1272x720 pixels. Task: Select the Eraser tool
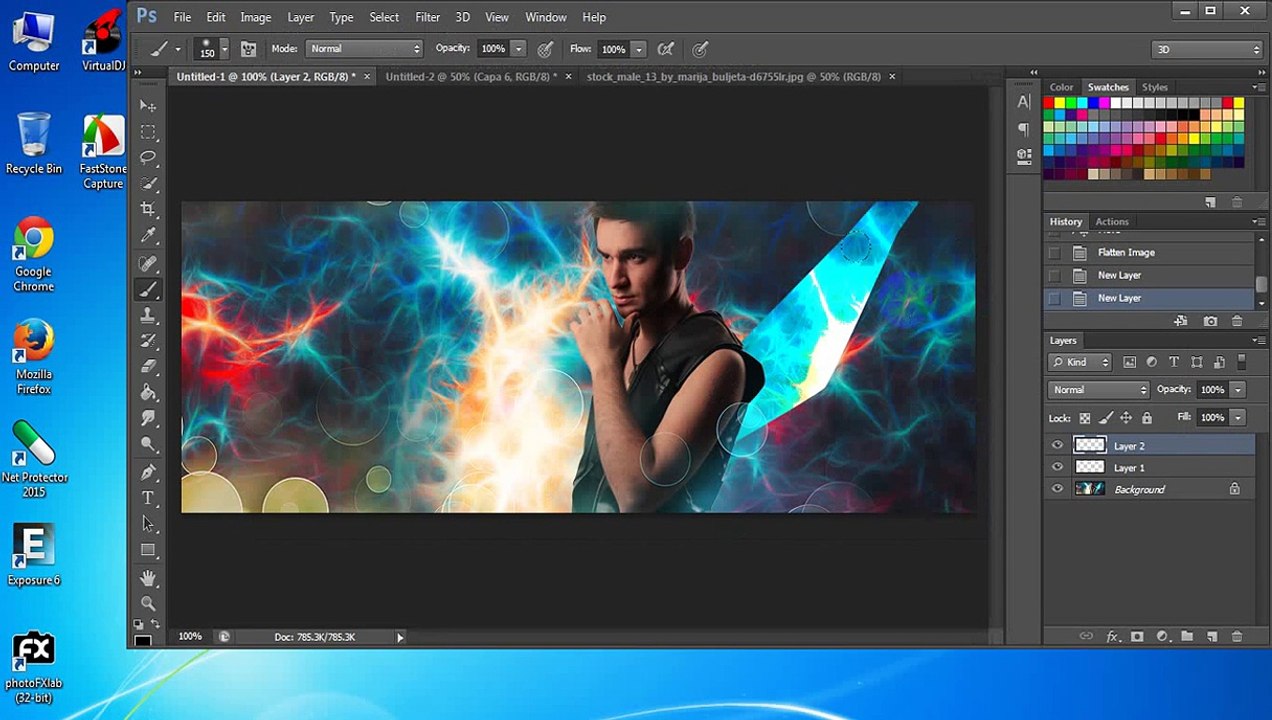click(148, 367)
